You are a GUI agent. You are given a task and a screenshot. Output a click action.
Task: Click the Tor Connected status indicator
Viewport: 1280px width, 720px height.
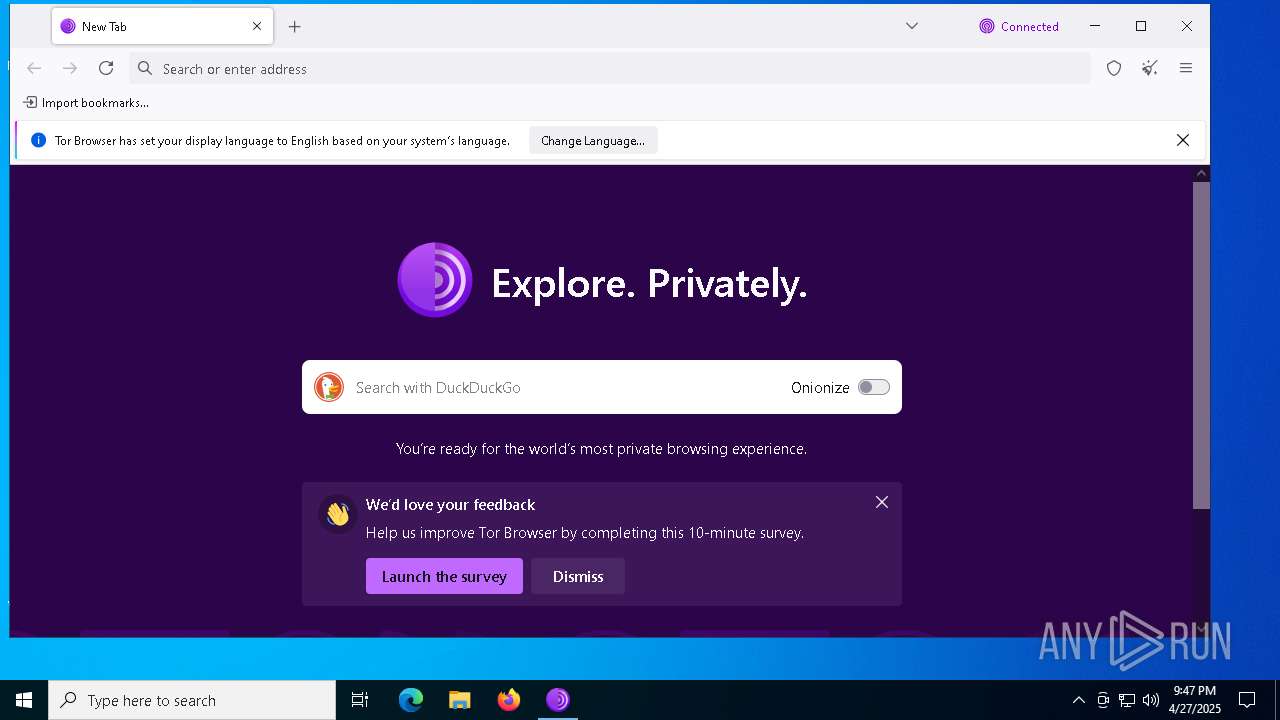tap(1019, 27)
